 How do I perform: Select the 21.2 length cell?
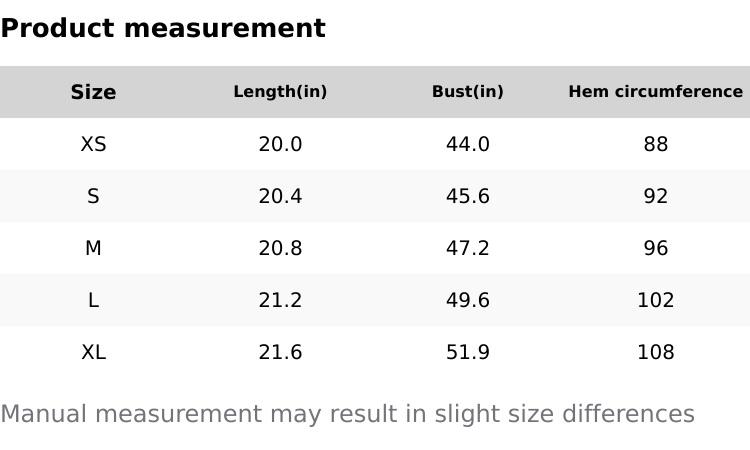(x=280, y=300)
